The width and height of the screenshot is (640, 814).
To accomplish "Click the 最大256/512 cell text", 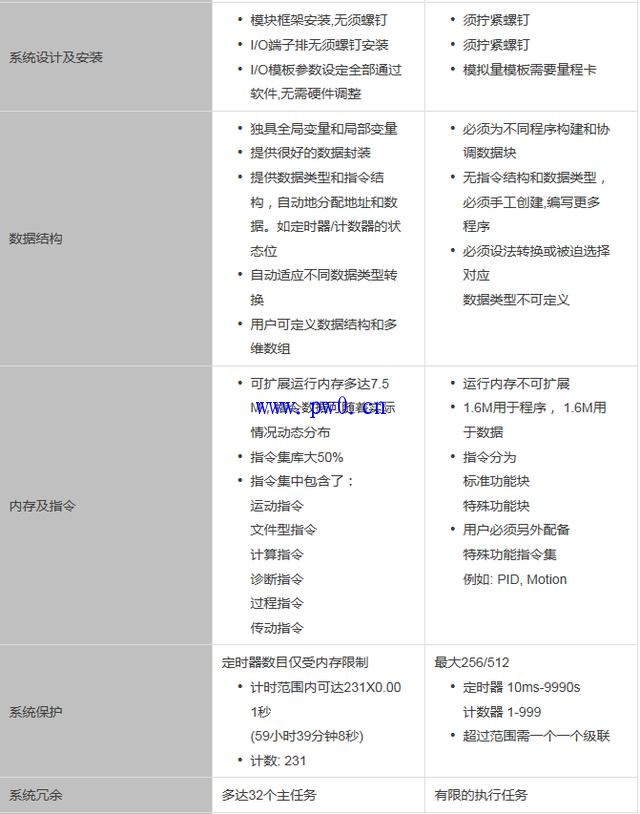I will pos(470,662).
